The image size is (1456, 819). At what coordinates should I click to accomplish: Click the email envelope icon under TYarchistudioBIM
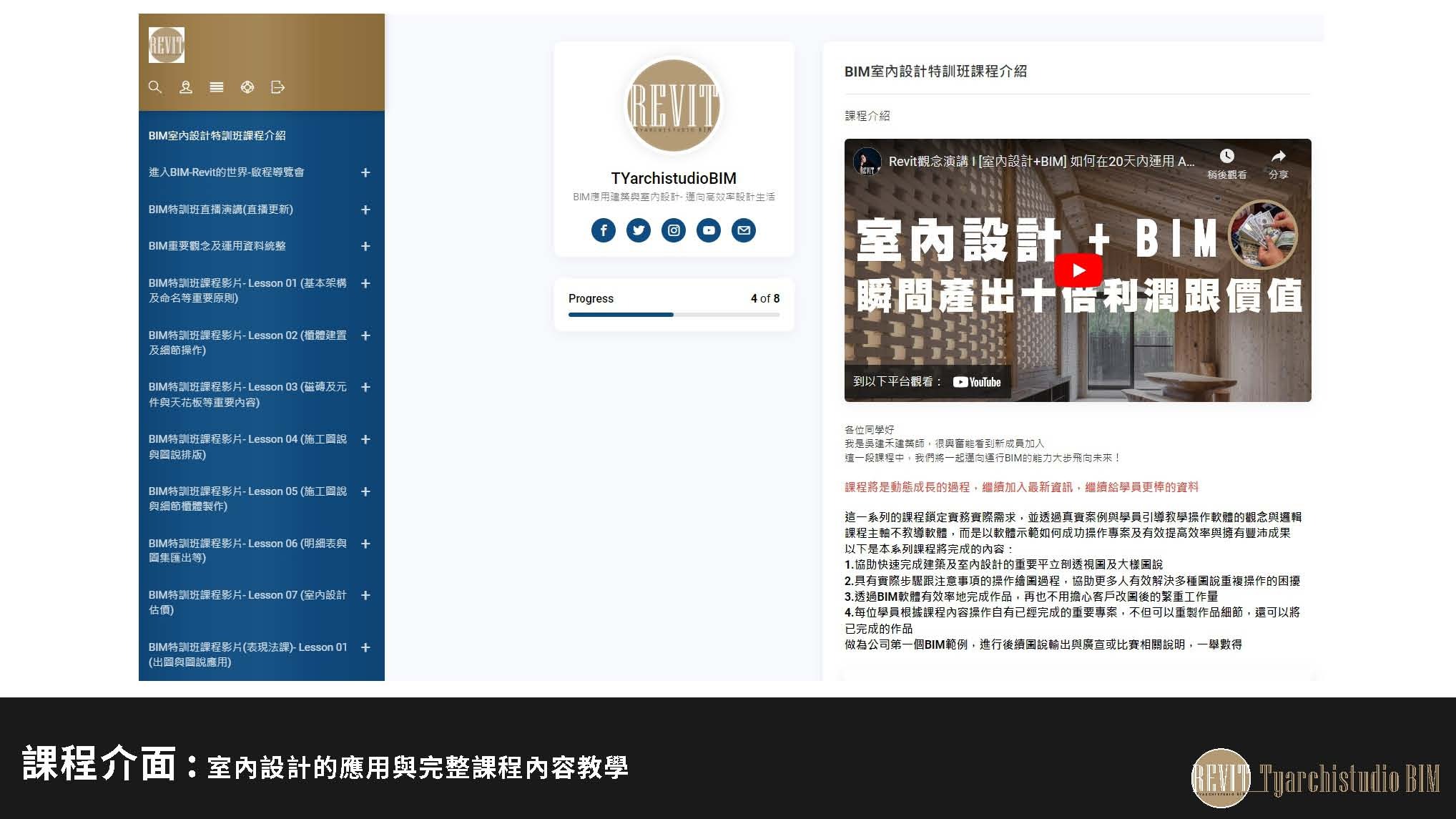(744, 230)
